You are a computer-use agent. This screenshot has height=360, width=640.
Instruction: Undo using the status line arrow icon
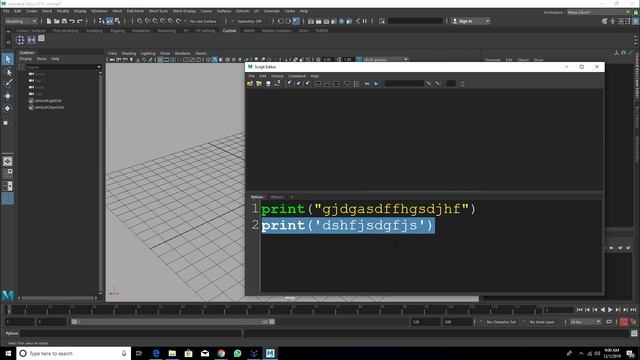[x=72, y=21]
